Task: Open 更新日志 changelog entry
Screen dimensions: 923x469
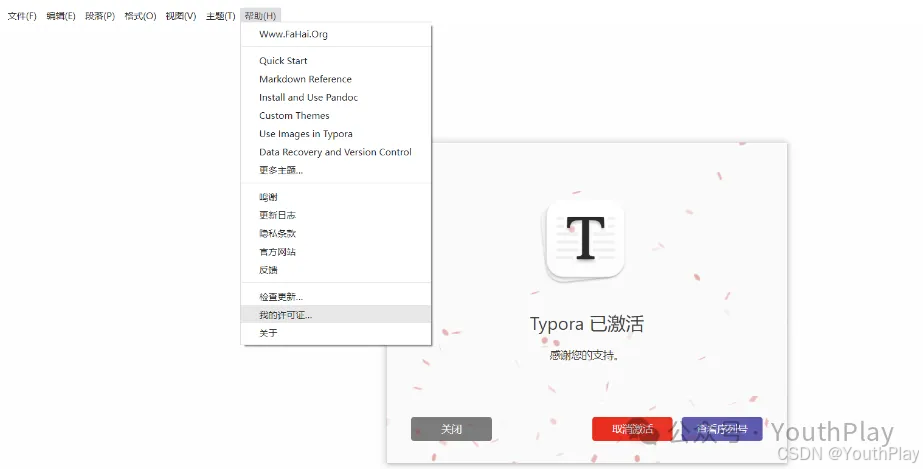Action: coord(336,215)
